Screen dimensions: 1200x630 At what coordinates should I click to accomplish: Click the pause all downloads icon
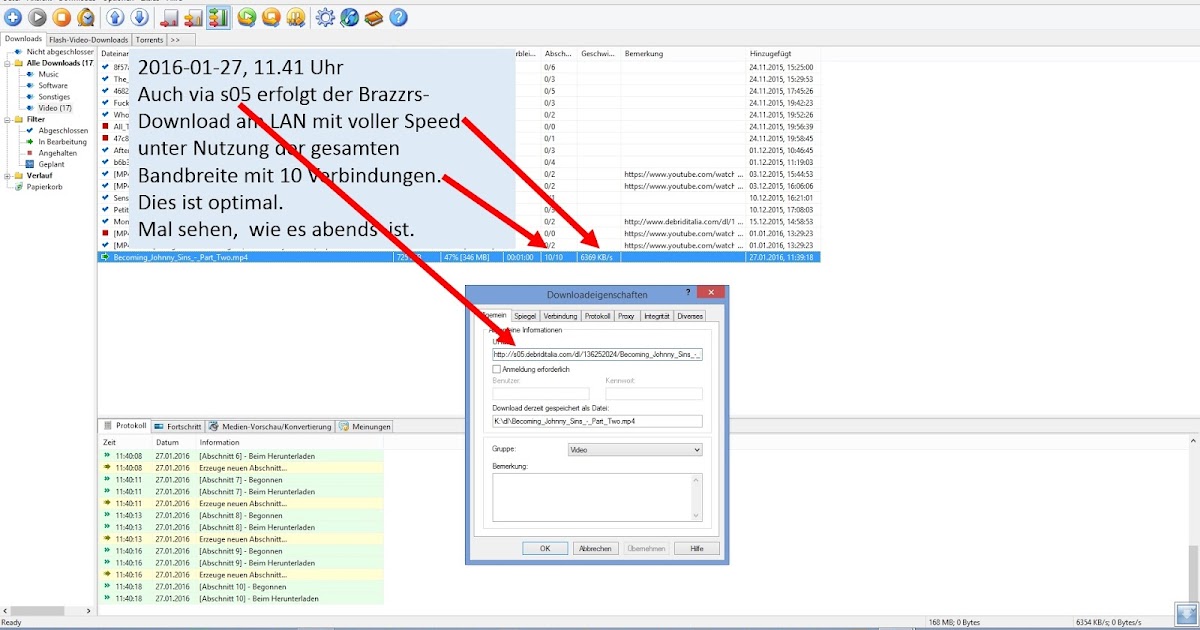(x=295, y=17)
